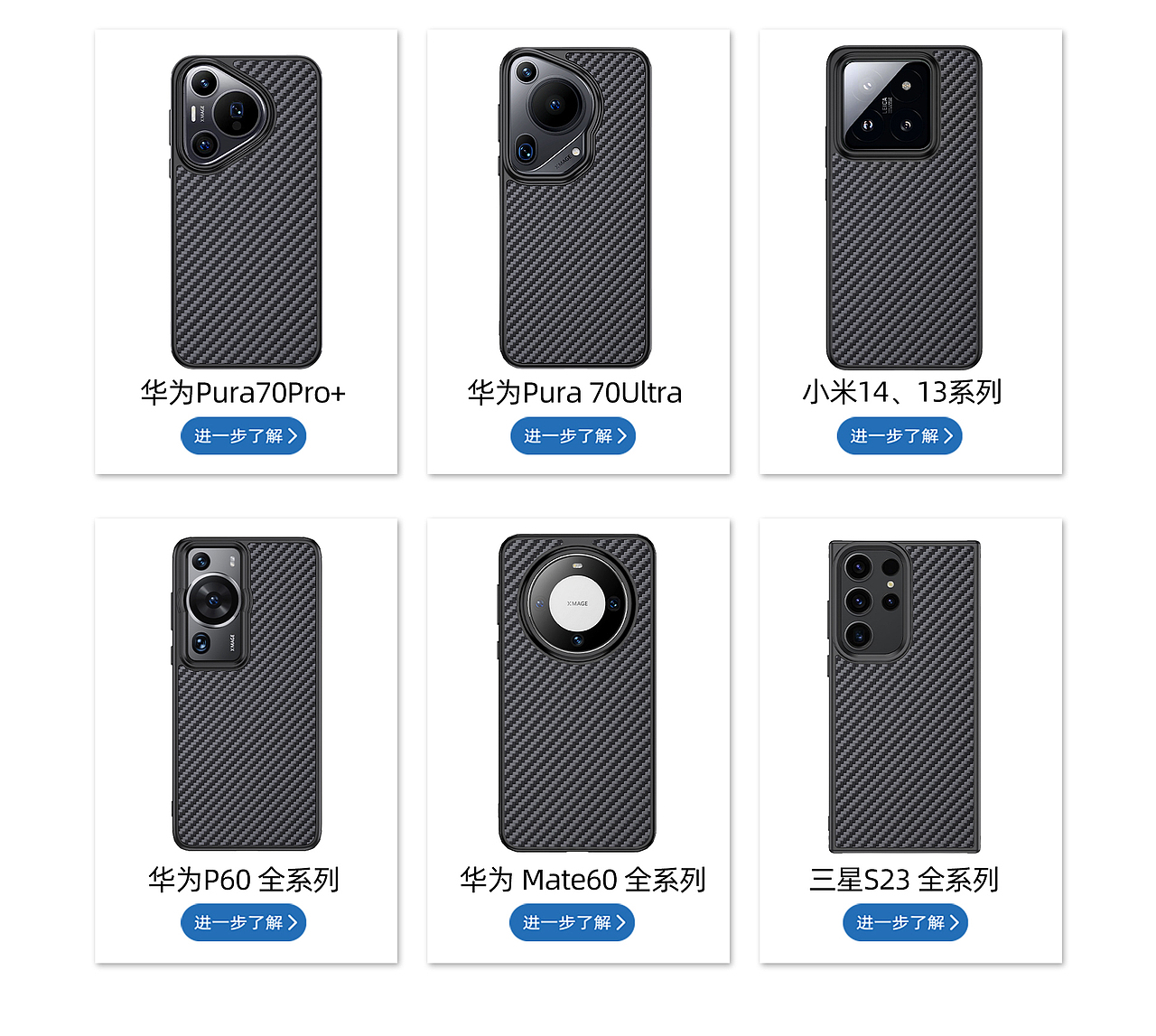Click the 华为Pura70Pro+ product title
This screenshot has width=1156, height=1036.
click(x=243, y=393)
